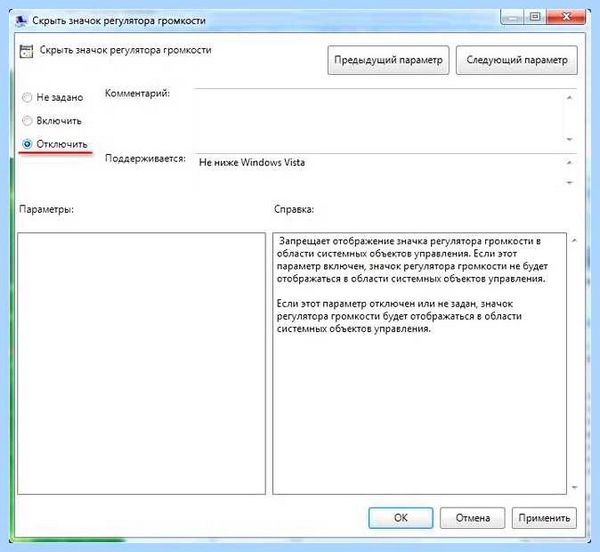Open 'Следующий параметр' setting
The width and height of the screenshot is (600, 552).
[x=517, y=60]
